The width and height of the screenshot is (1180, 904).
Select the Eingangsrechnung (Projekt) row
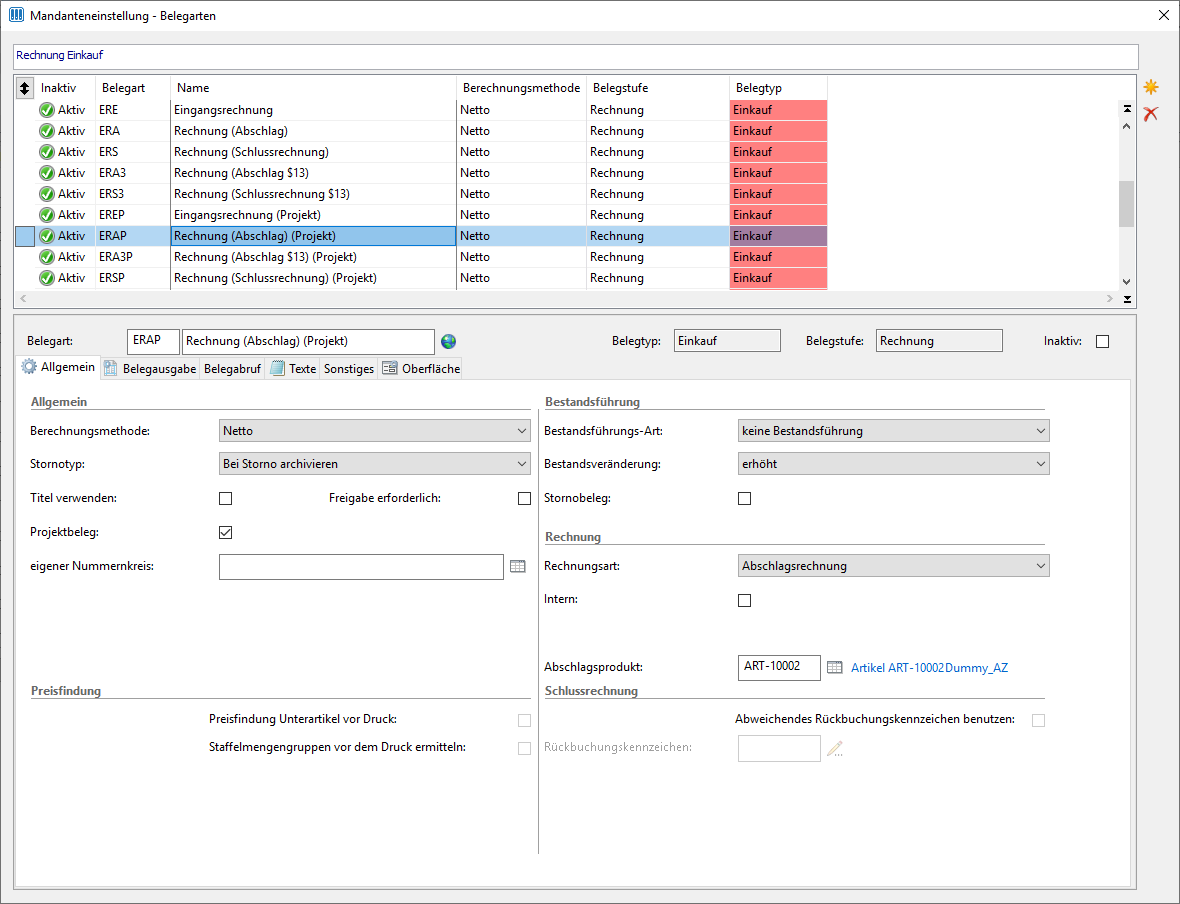[x=421, y=215]
